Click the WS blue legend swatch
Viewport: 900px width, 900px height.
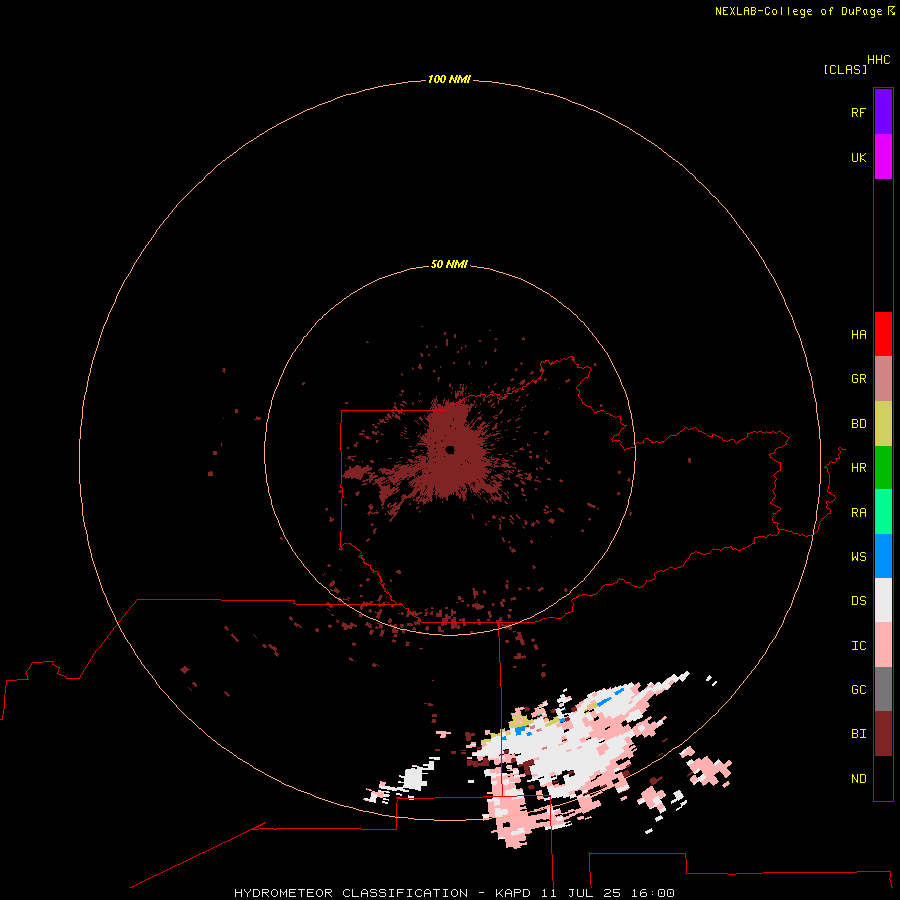pos(883,556)
